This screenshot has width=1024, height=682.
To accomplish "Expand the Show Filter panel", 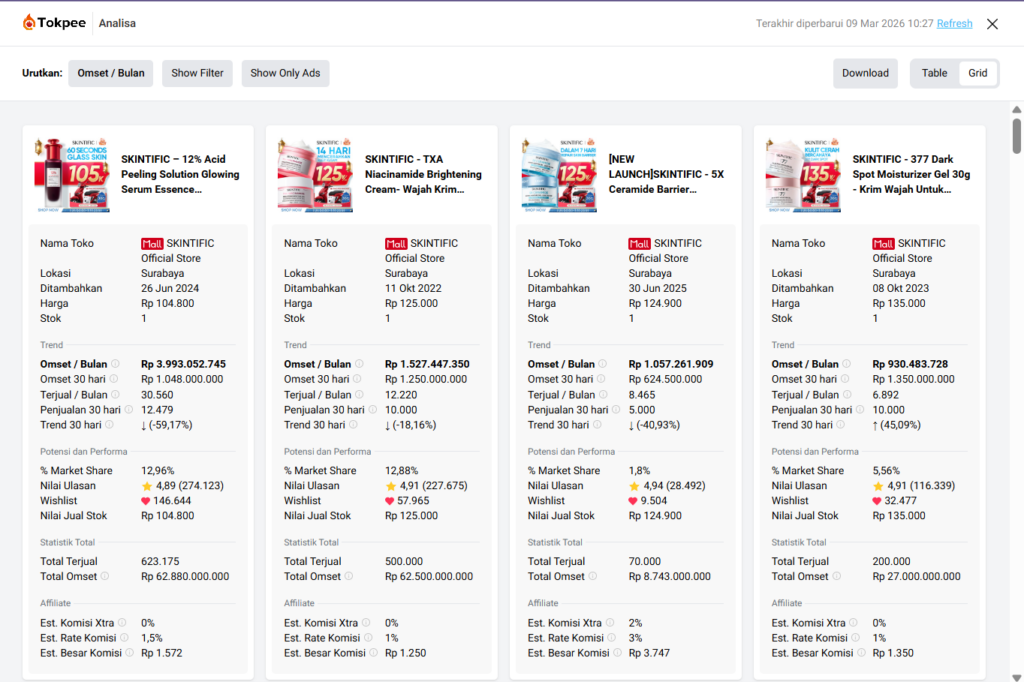I will (197, 73).
